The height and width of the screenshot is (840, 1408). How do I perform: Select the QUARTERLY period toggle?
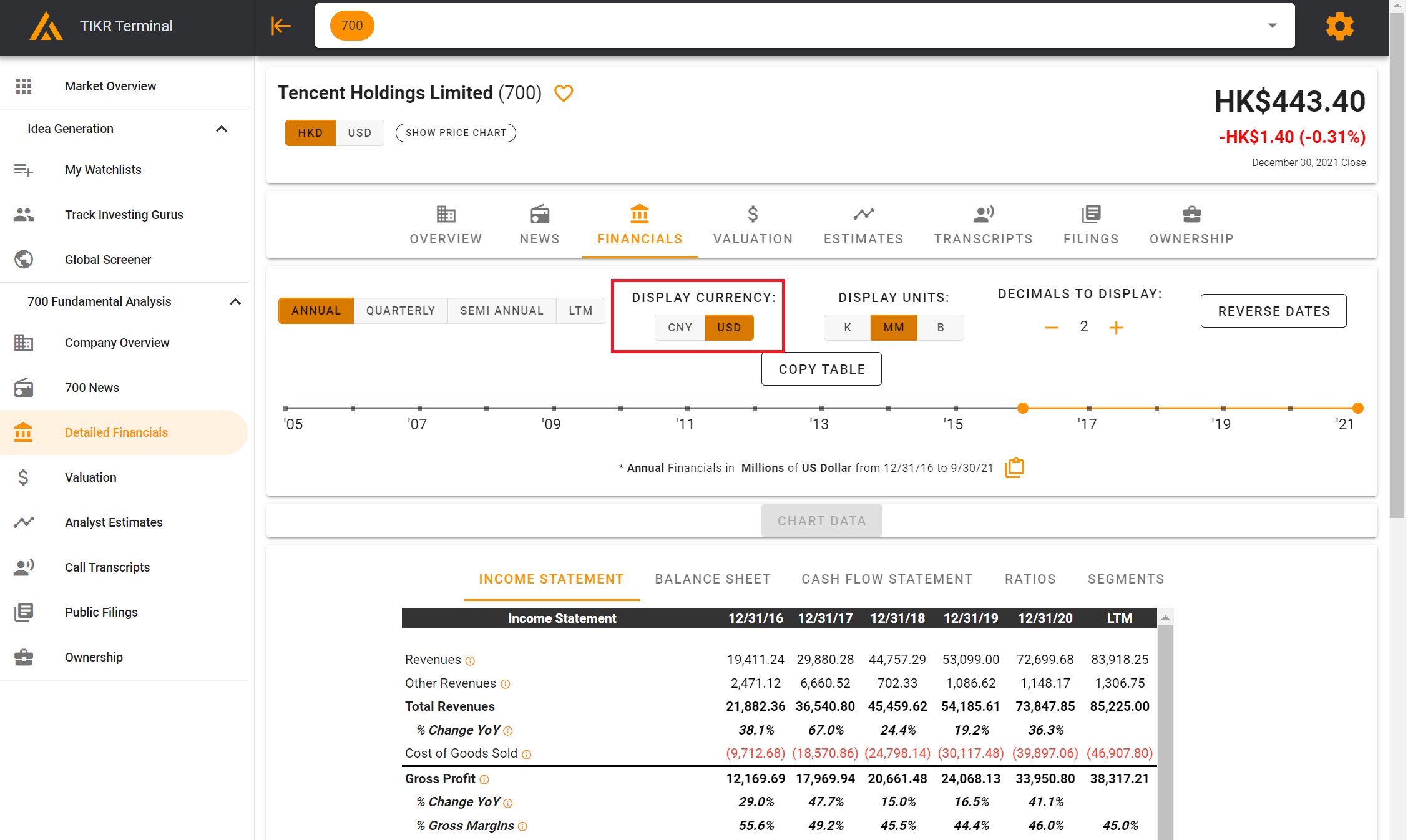[x=401, y=311]
